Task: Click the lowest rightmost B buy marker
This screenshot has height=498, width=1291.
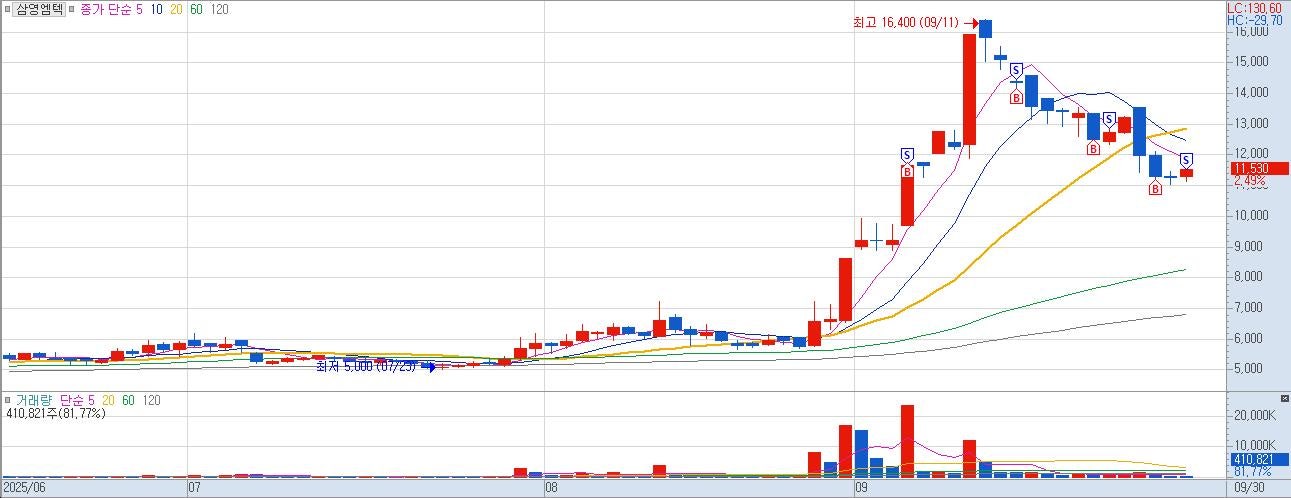Action: coord(1155,189)
